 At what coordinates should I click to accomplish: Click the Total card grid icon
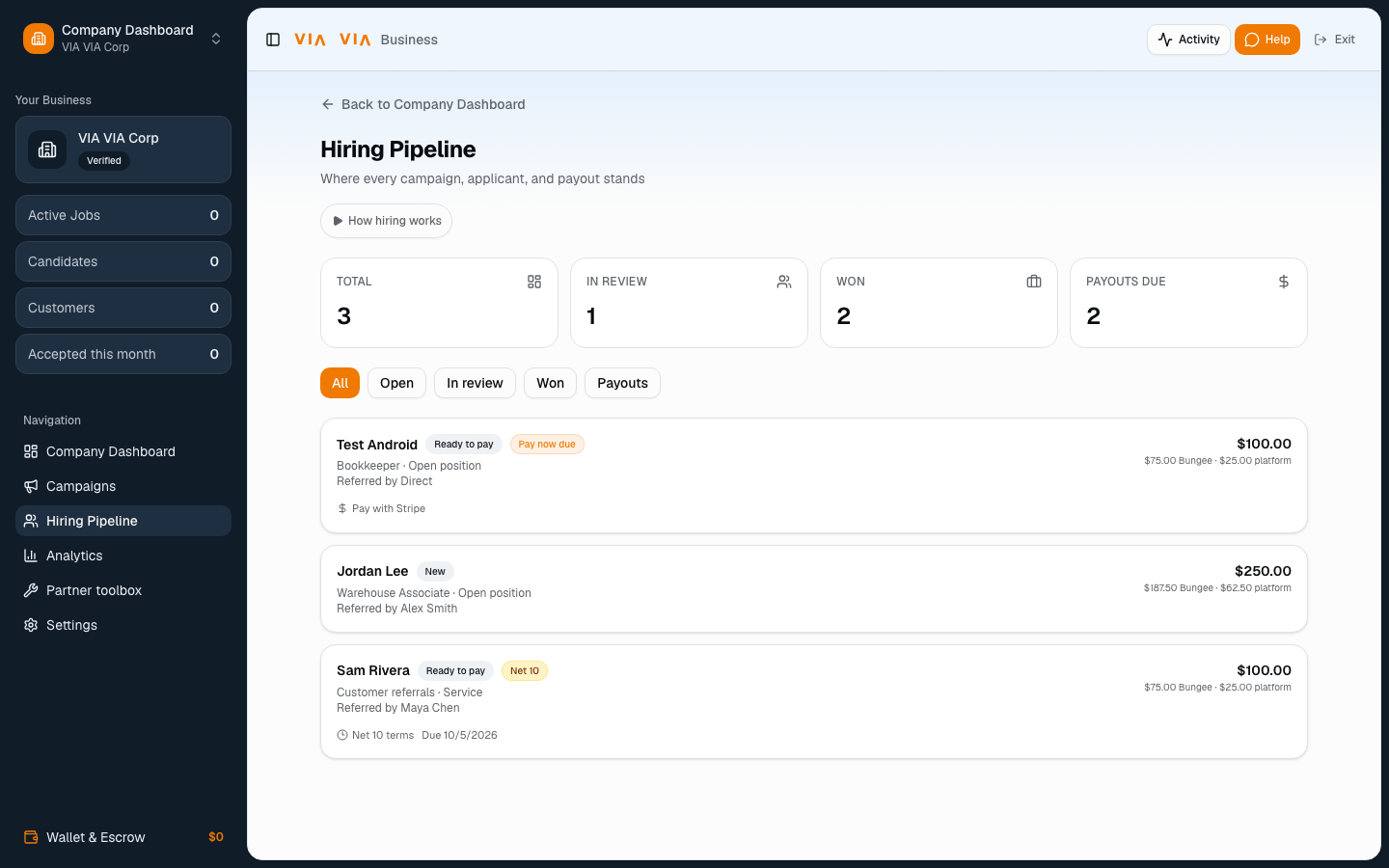click(x=534, y=282)
